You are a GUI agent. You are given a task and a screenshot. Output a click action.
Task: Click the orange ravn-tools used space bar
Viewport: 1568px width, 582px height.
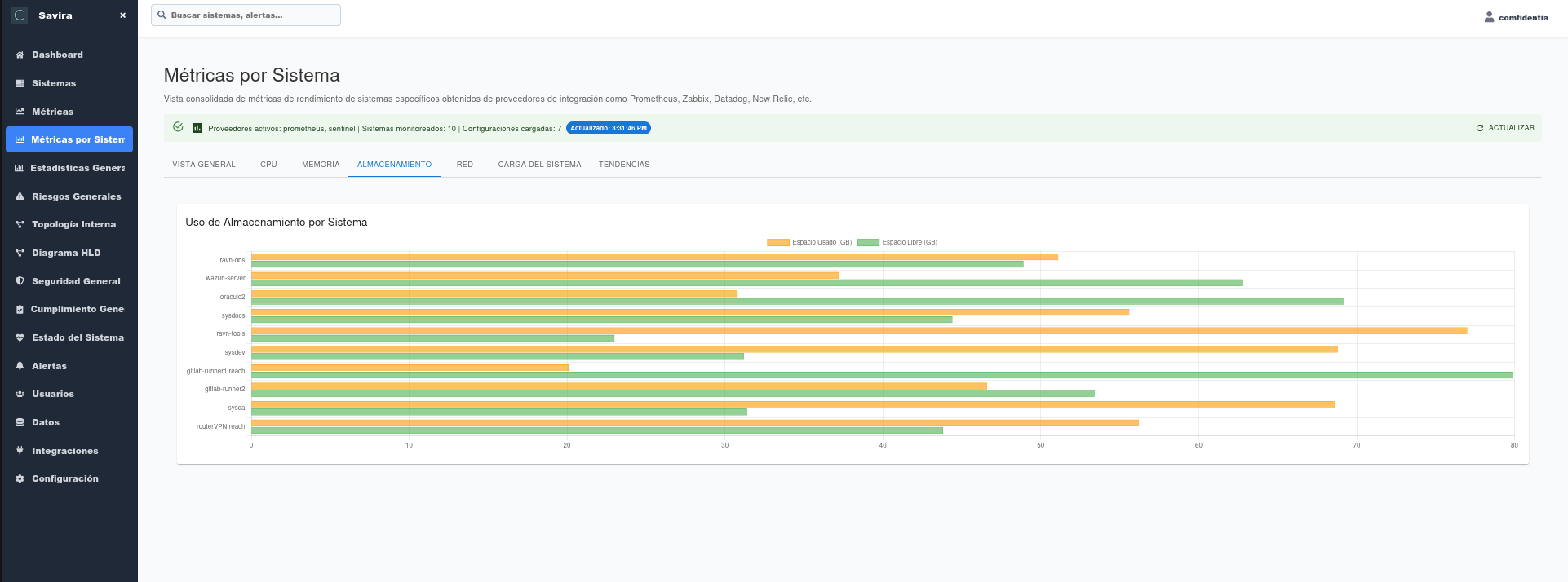click(858, 331)
